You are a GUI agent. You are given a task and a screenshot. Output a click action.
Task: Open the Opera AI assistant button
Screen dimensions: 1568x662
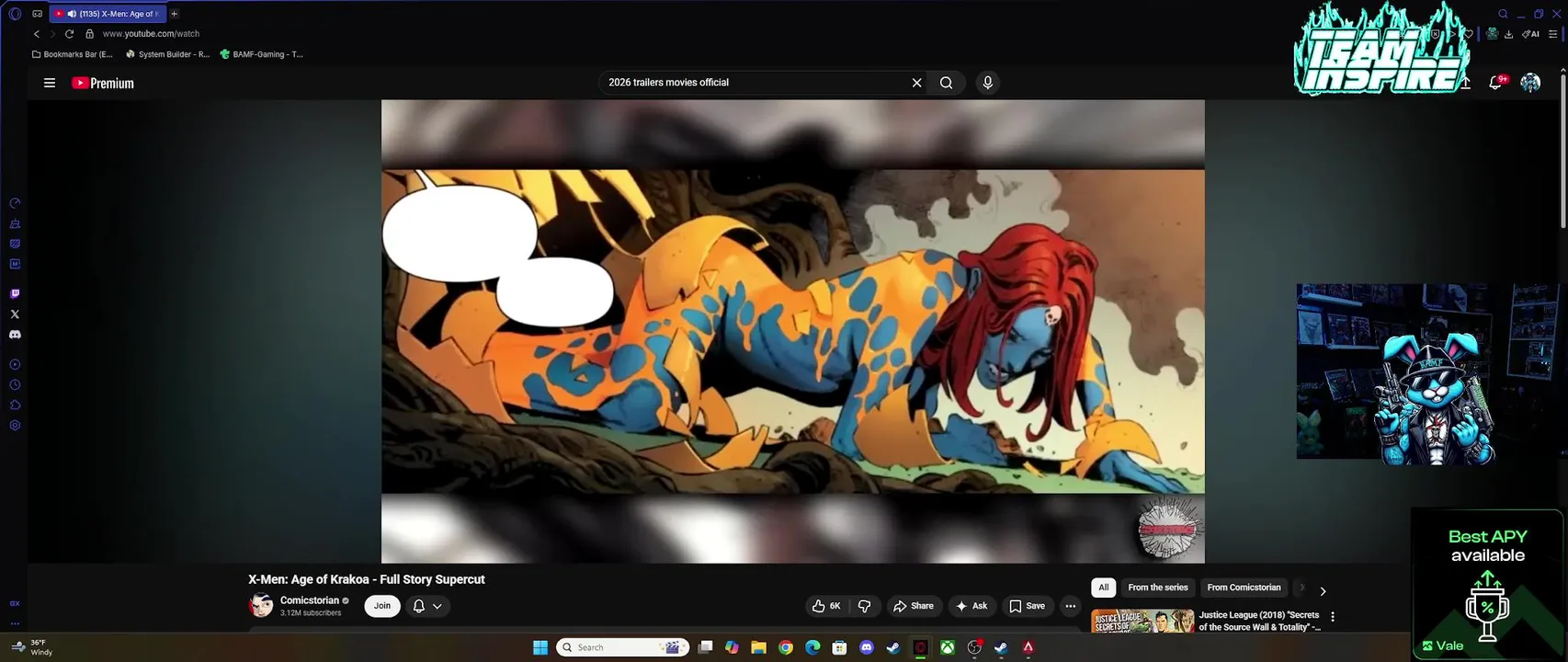pyautogui.click(x=1530, y=34)
